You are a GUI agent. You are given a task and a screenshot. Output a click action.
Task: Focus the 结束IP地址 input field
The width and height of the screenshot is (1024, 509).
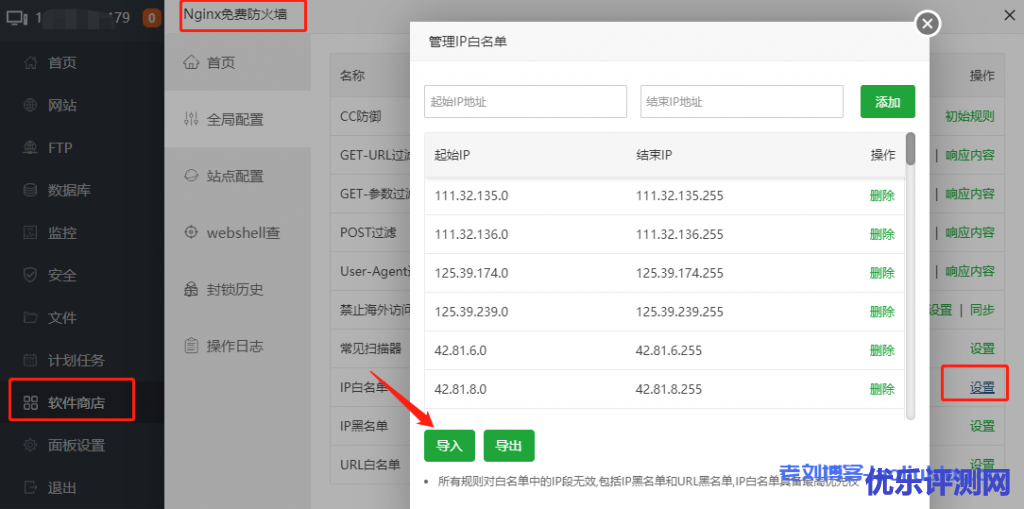tap(741, 102)
